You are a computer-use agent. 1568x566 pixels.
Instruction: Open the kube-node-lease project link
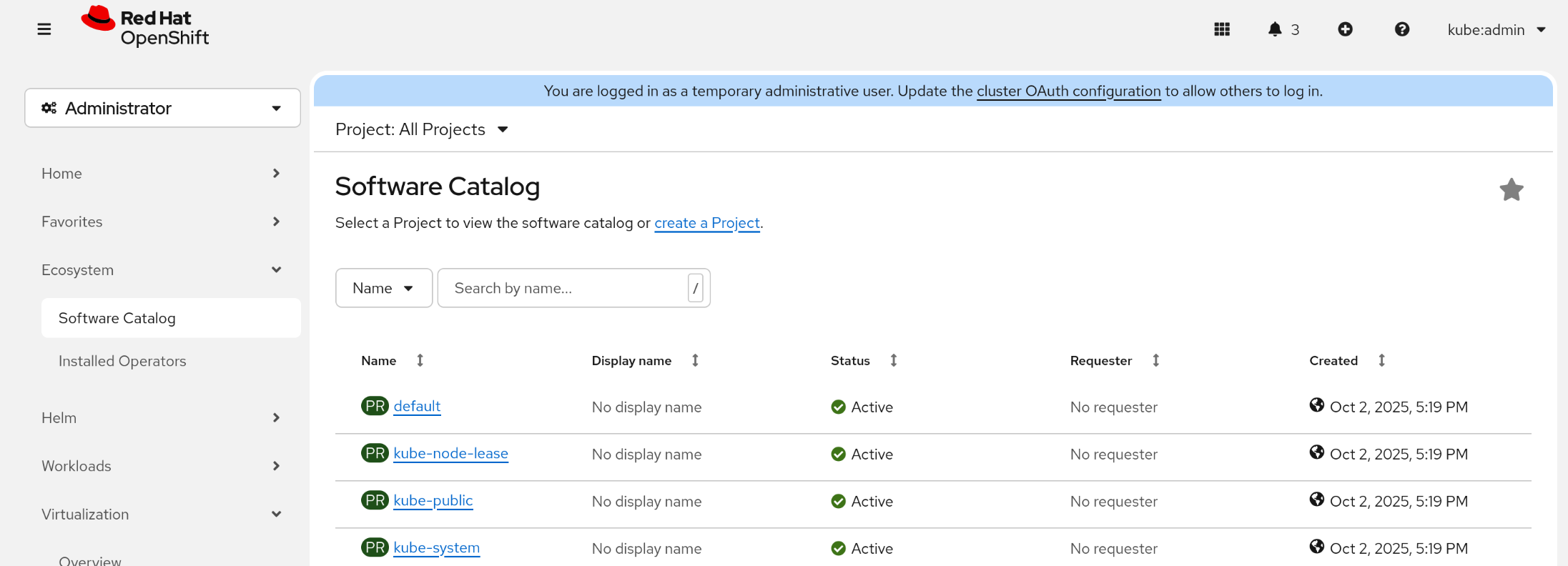[450, 454]
